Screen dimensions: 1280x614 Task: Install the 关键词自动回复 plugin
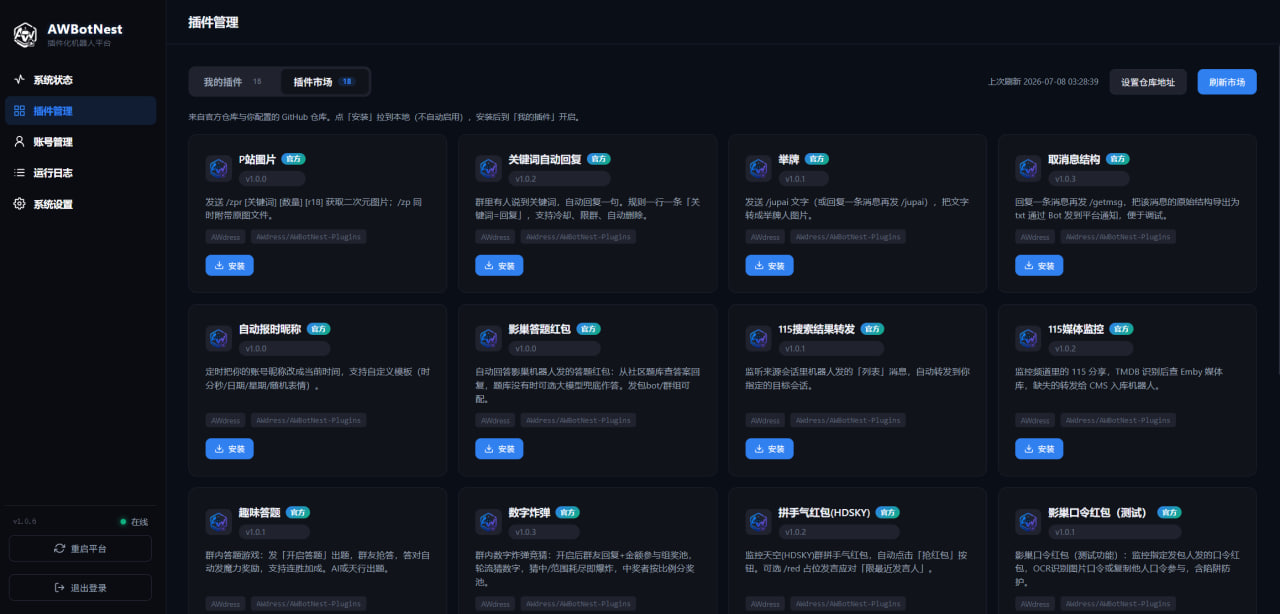click(499, 266)
